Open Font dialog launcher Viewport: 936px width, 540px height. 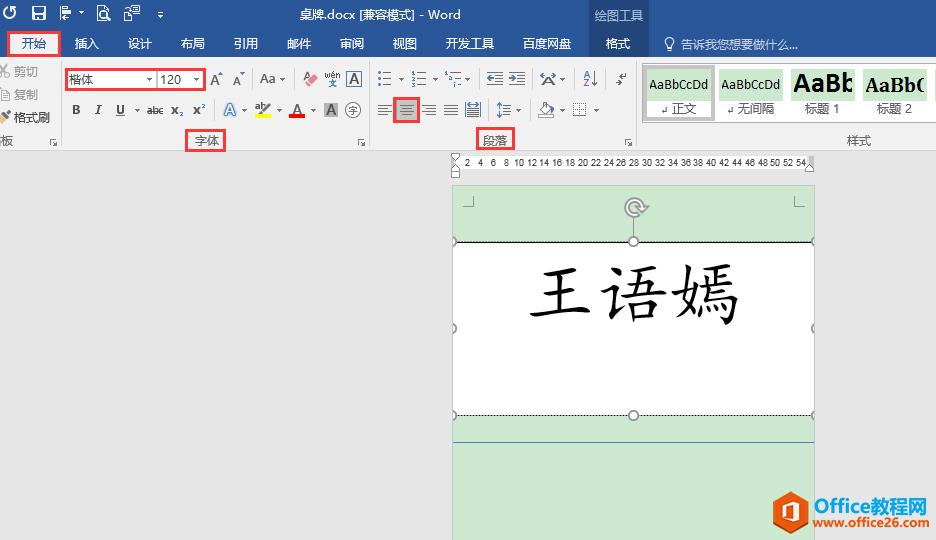361,143
